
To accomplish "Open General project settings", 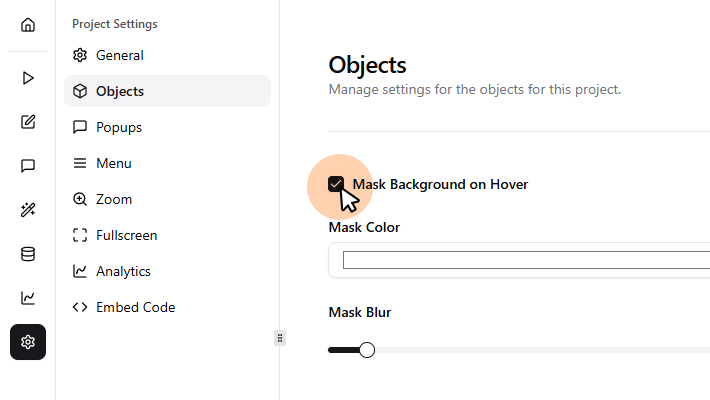I will pyautogui.click(x=119, y=55).
